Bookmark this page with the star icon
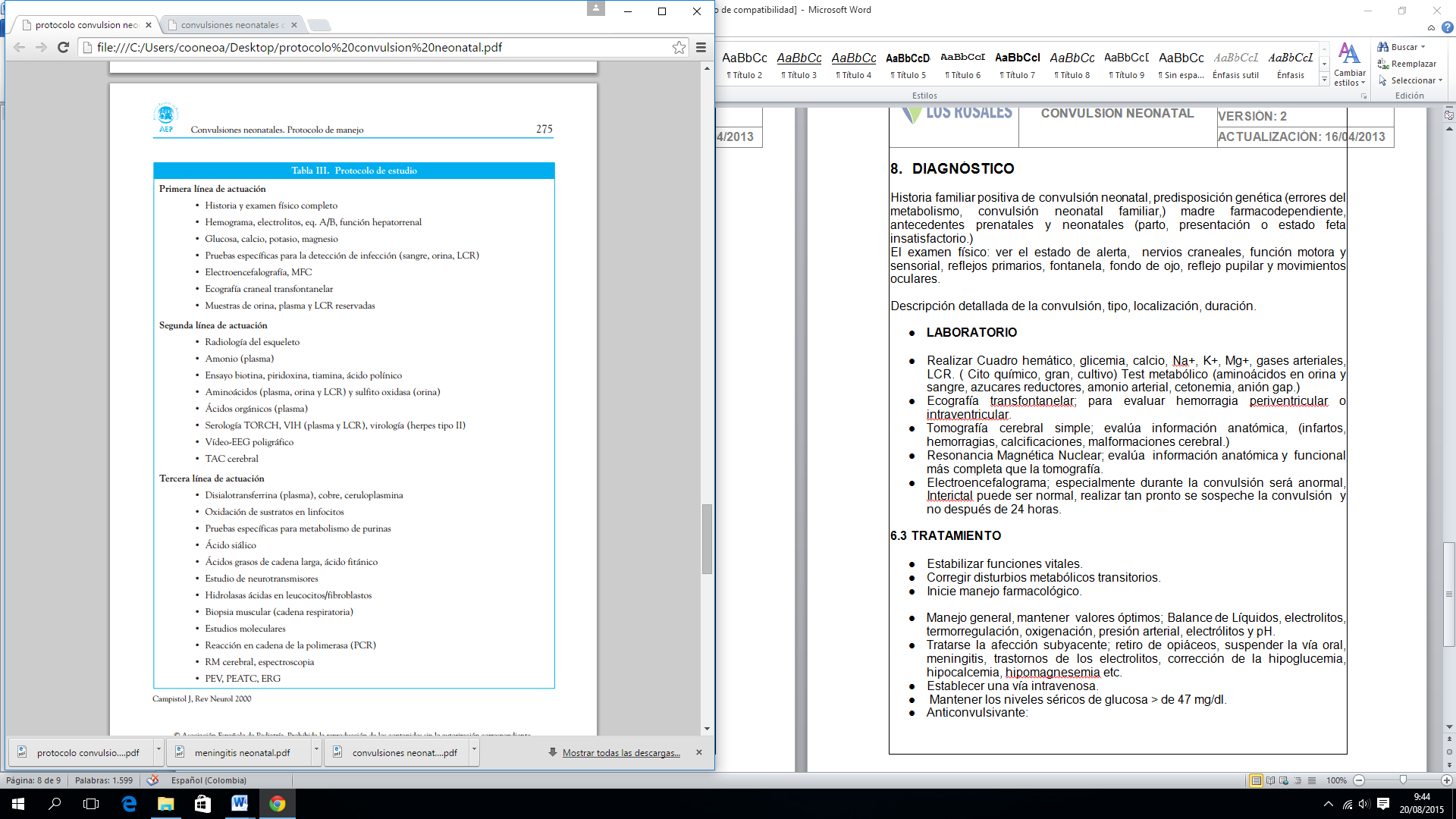This screenshot has width=1456, height=819. 679,47
